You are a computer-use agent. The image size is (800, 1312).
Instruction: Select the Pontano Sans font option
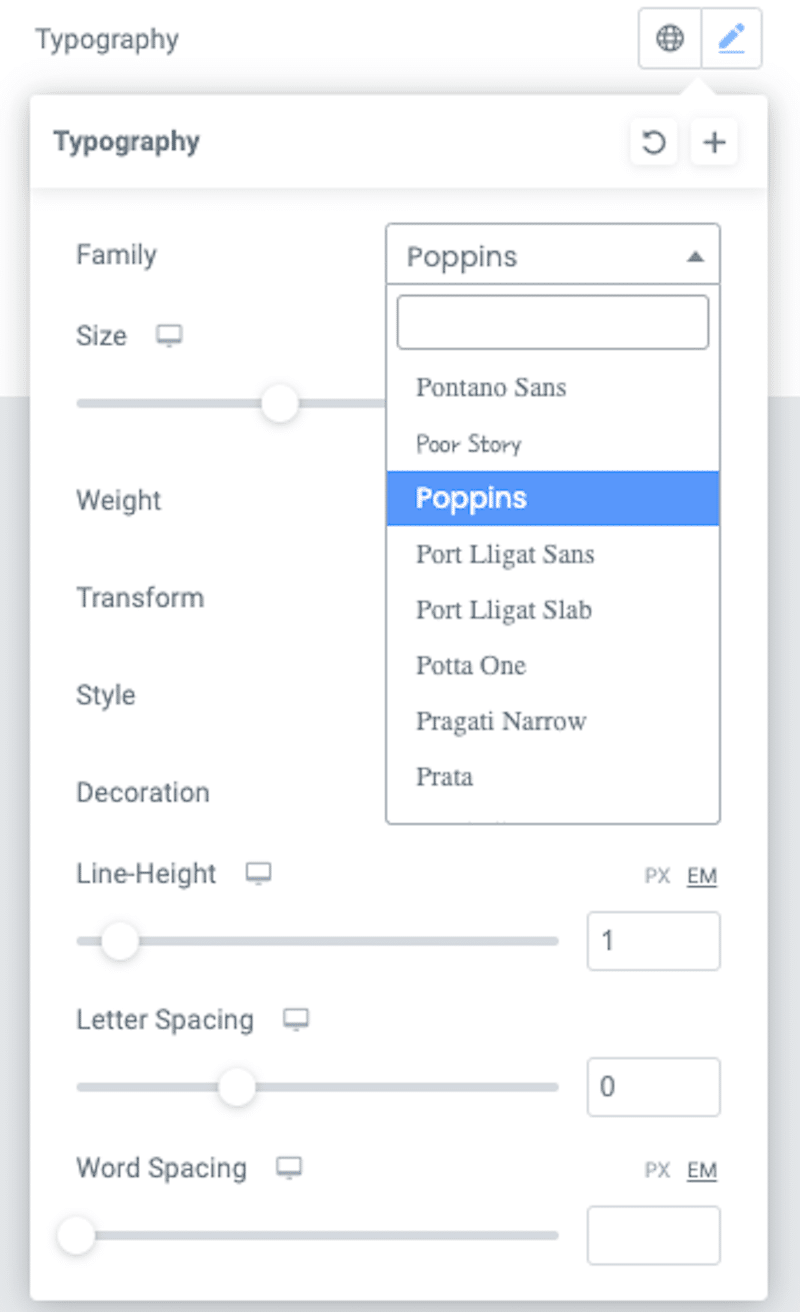coord(491,388)
